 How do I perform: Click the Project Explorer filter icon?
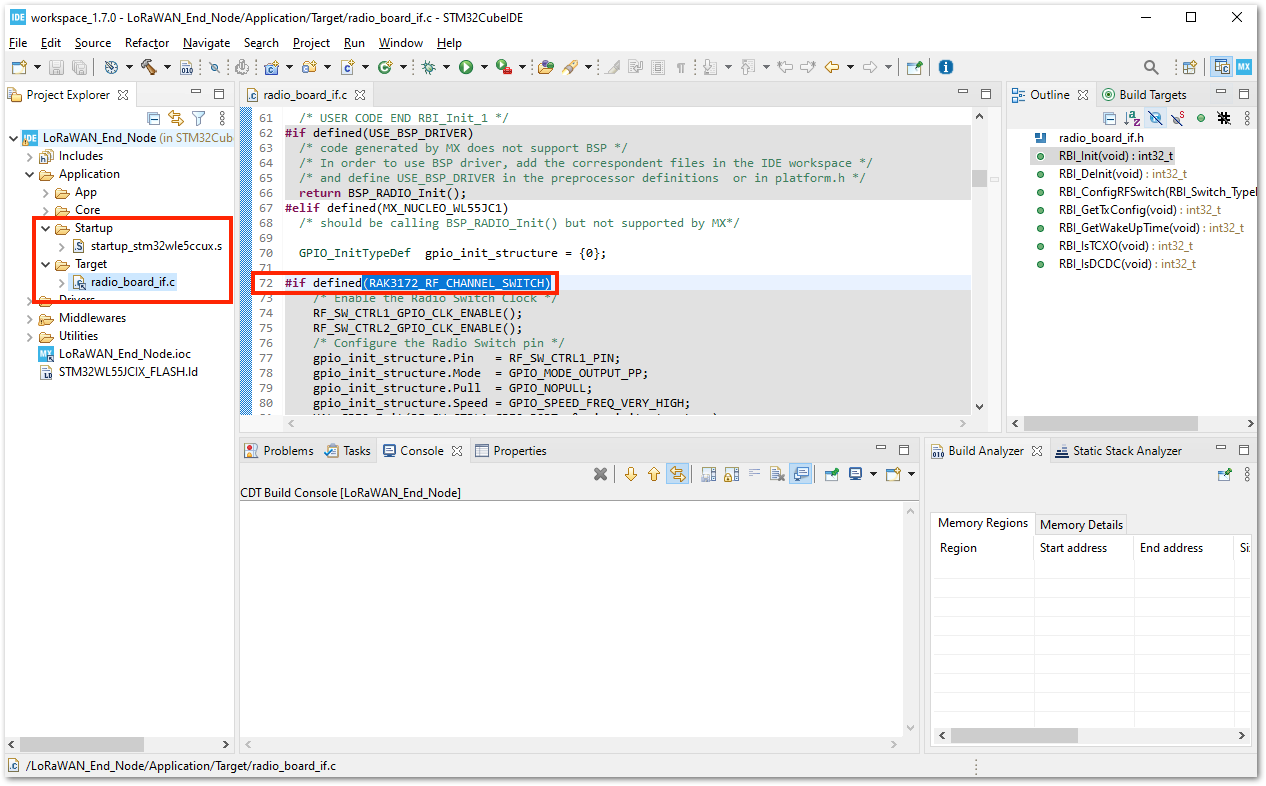point(199,118)
